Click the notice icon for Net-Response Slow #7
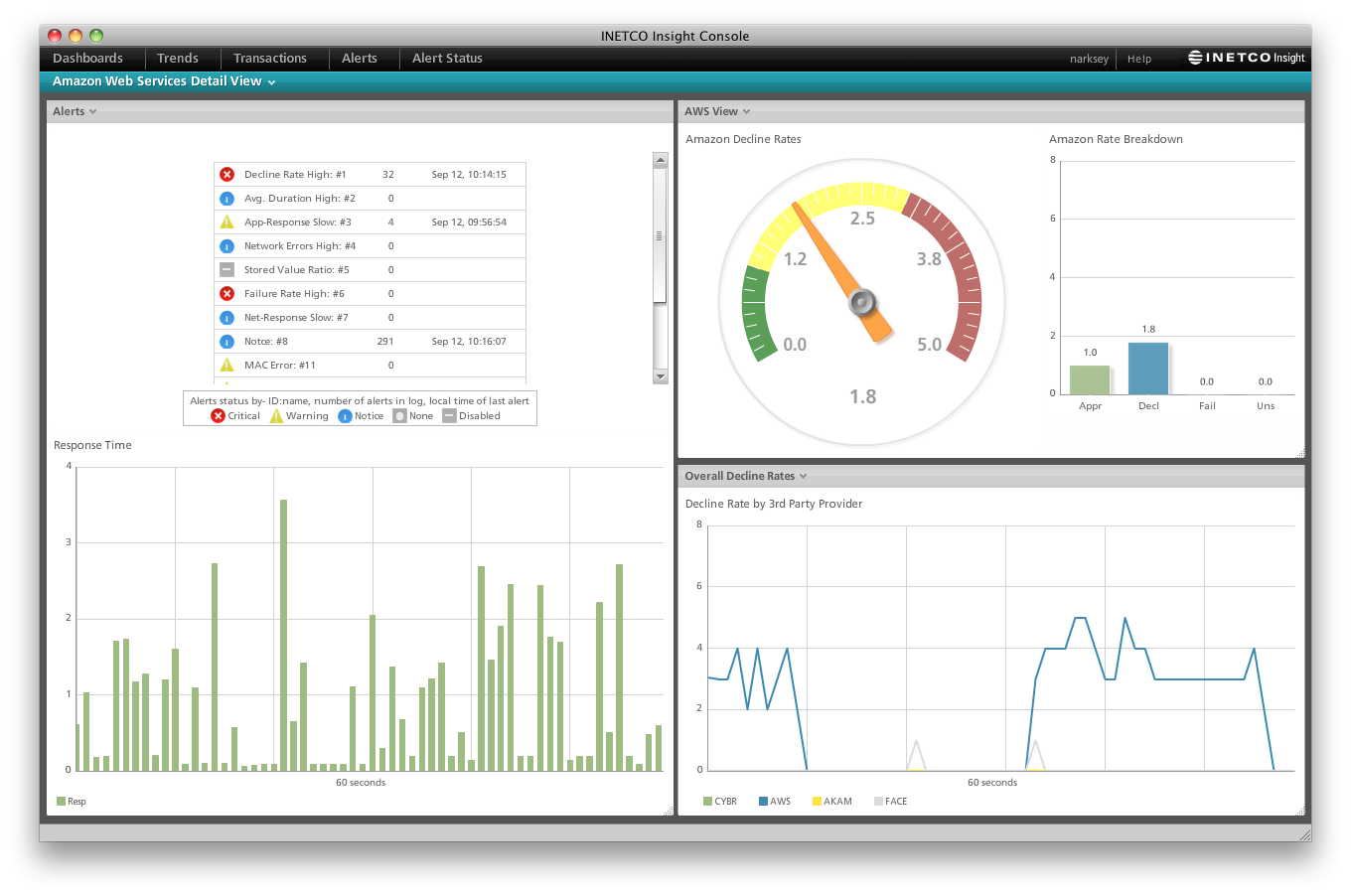 pyautogui.click(x=226, y=317)
